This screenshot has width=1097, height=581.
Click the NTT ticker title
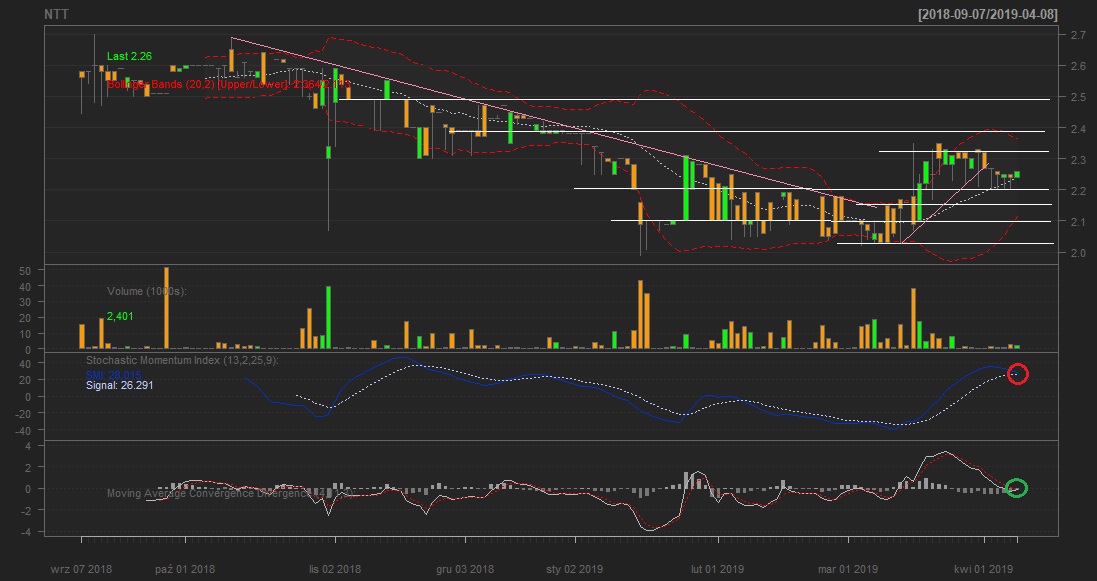(x=56, y=14)
